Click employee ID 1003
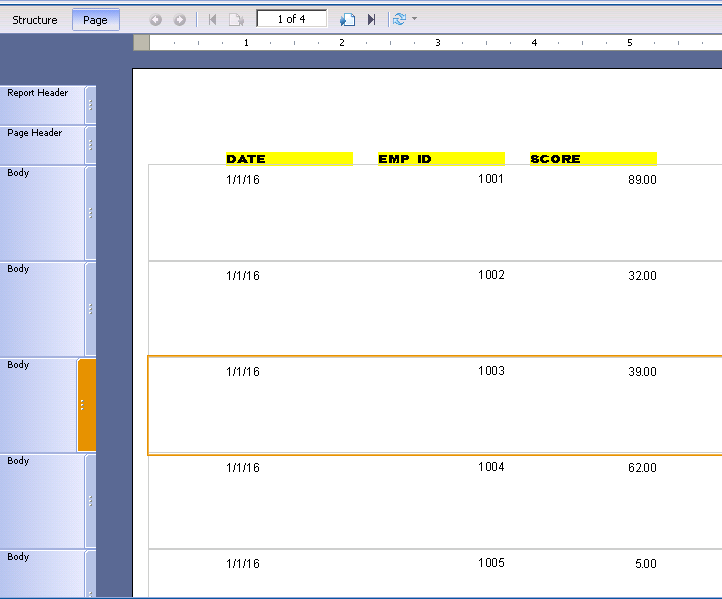The width and height of the screenshot is (722, 599). coord(491,371)
